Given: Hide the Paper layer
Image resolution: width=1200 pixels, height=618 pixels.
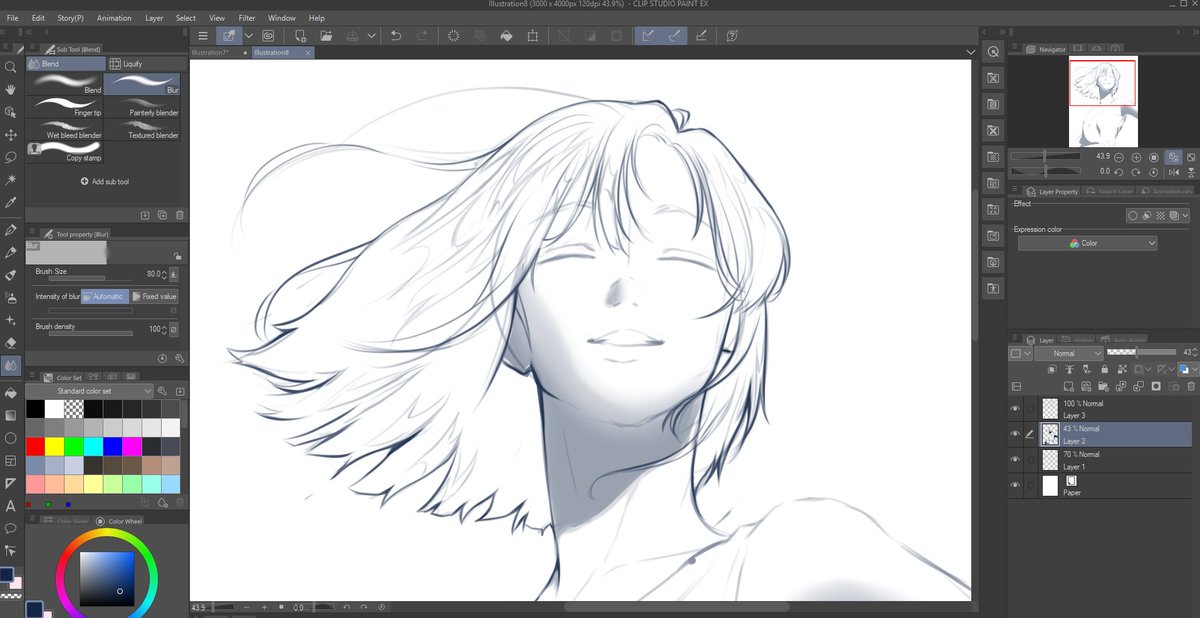Looking at the screenshot, I should click(x=1016, y=486).
